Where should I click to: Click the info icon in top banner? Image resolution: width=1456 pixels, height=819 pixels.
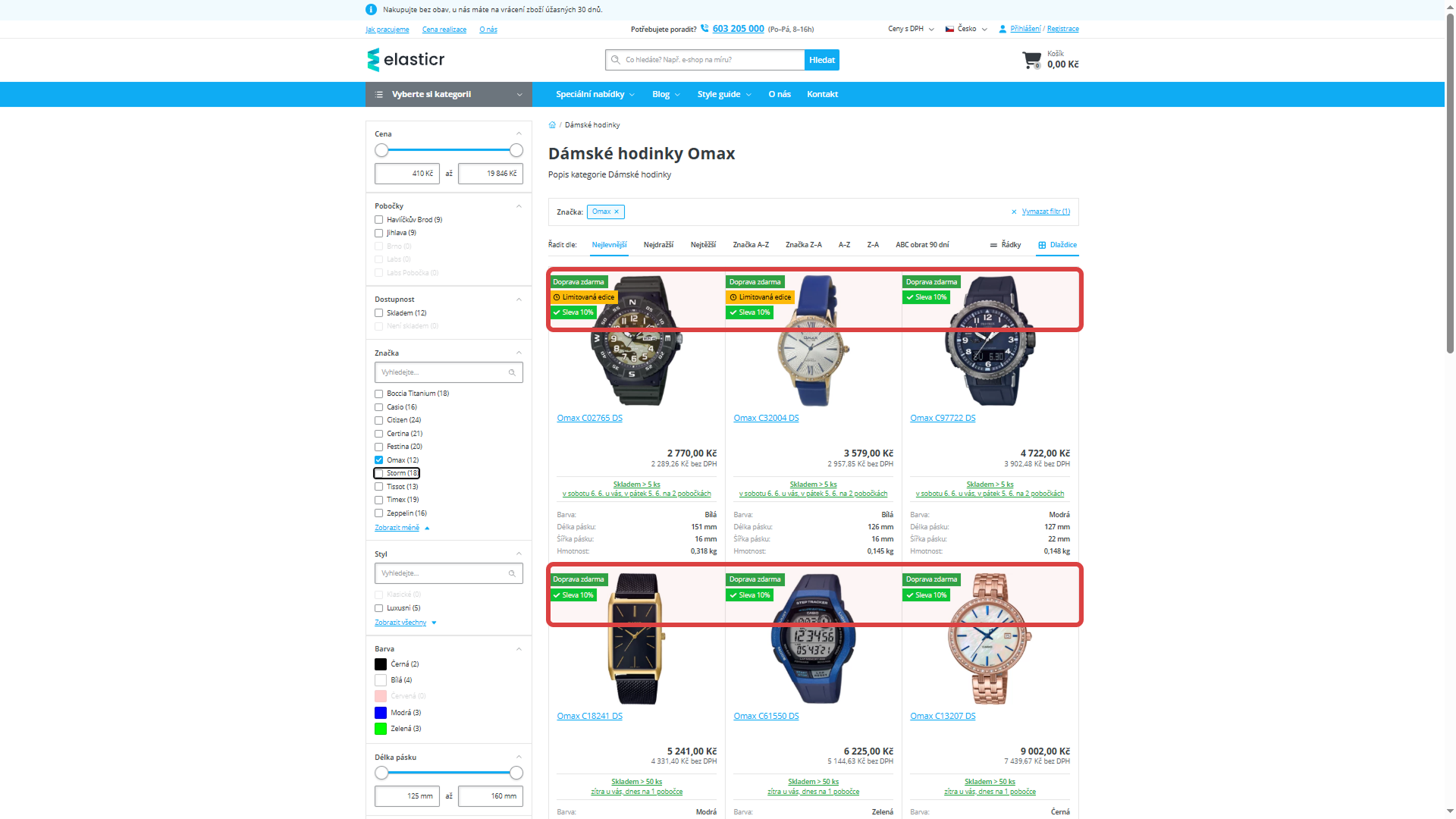[x=371, y=10]
